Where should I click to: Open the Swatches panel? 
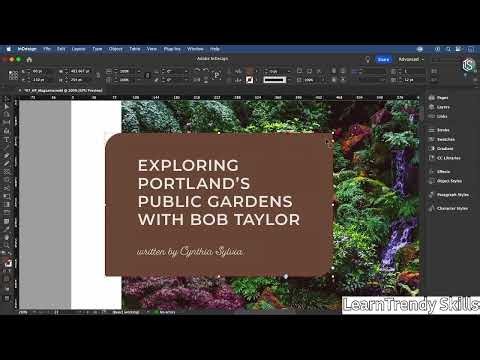click(x=442, y=139)
